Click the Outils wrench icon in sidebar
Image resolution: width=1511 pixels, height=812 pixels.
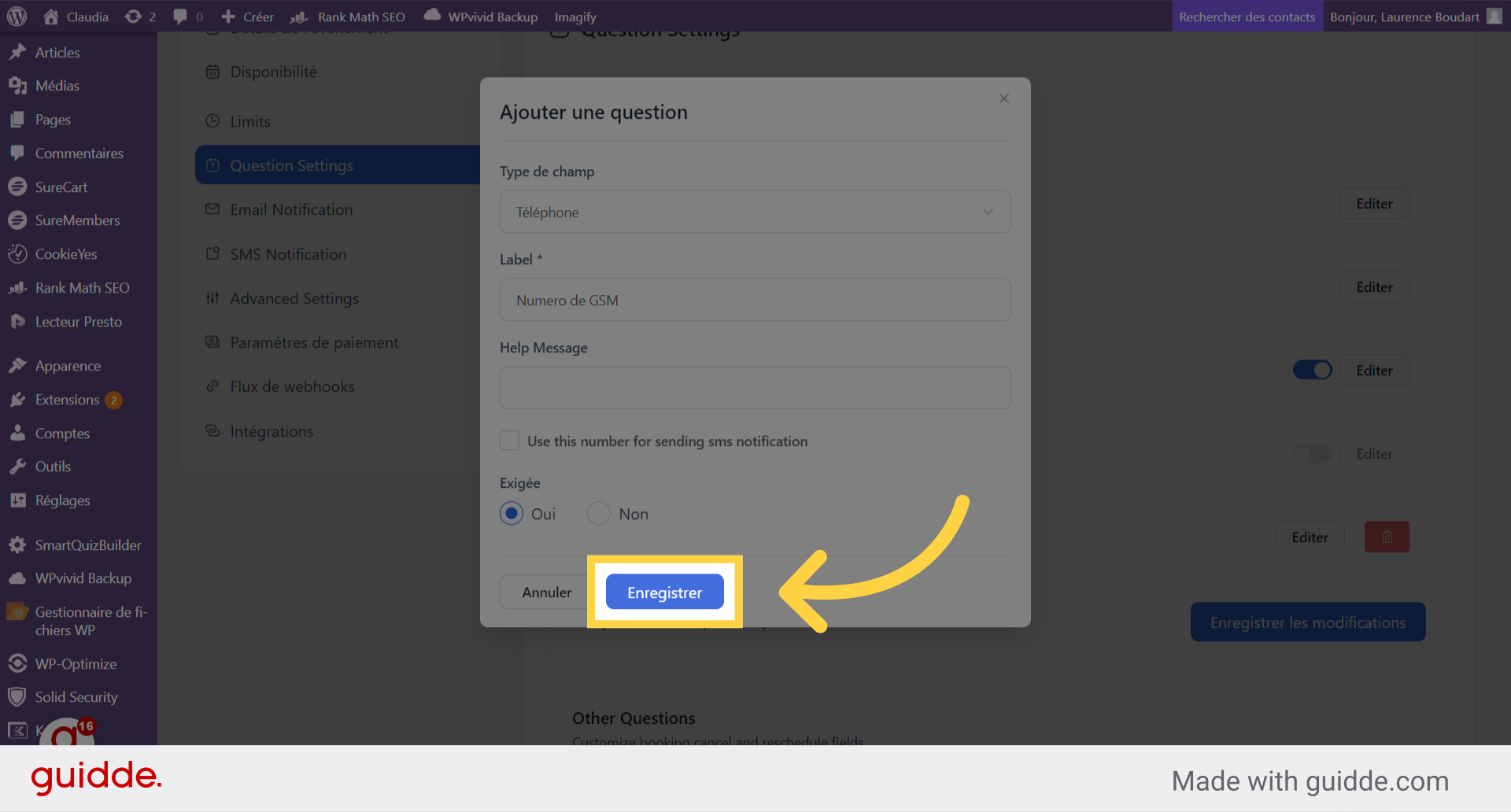(x=17, y=467)
